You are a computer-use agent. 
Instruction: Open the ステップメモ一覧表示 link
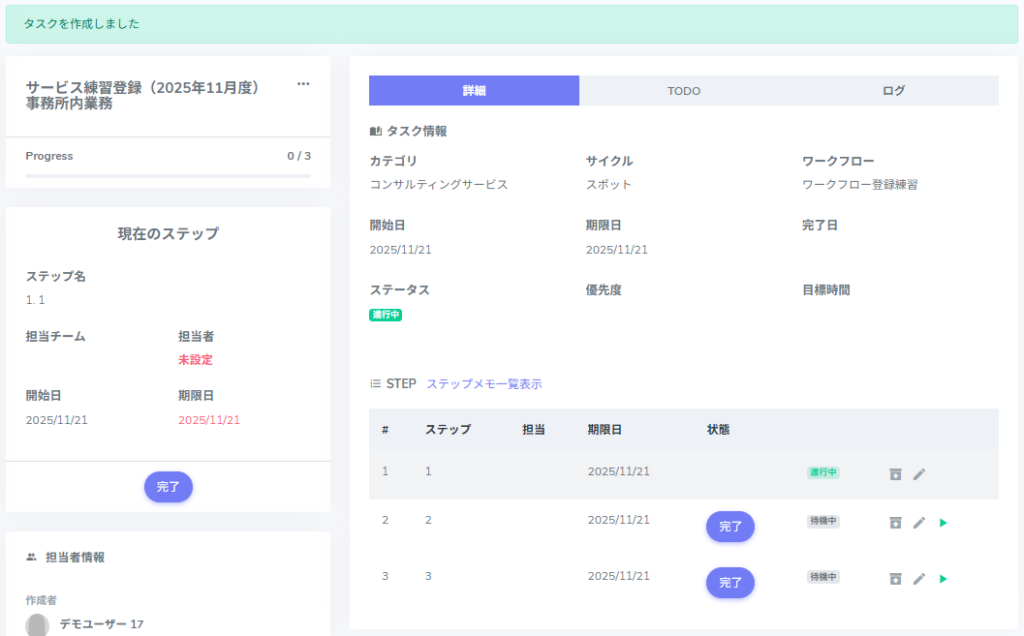coord(484,384)
